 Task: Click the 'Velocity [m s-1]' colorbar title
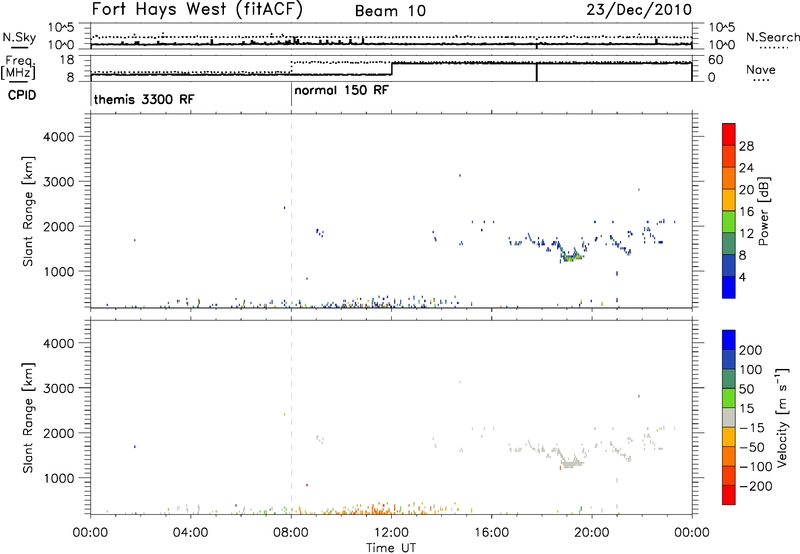click(782, 417)
